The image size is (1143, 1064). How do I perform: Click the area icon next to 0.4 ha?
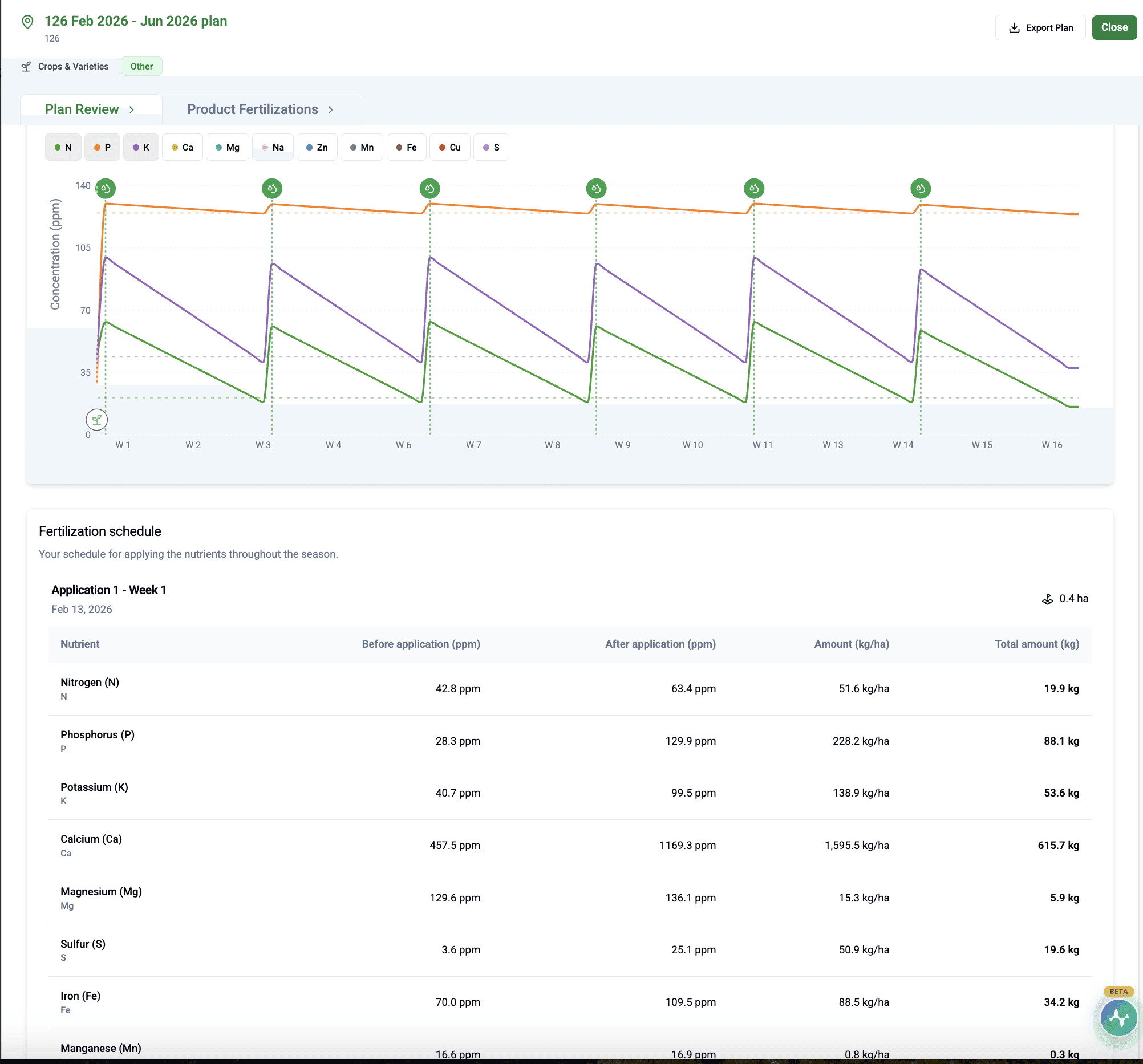(1047, 599)
